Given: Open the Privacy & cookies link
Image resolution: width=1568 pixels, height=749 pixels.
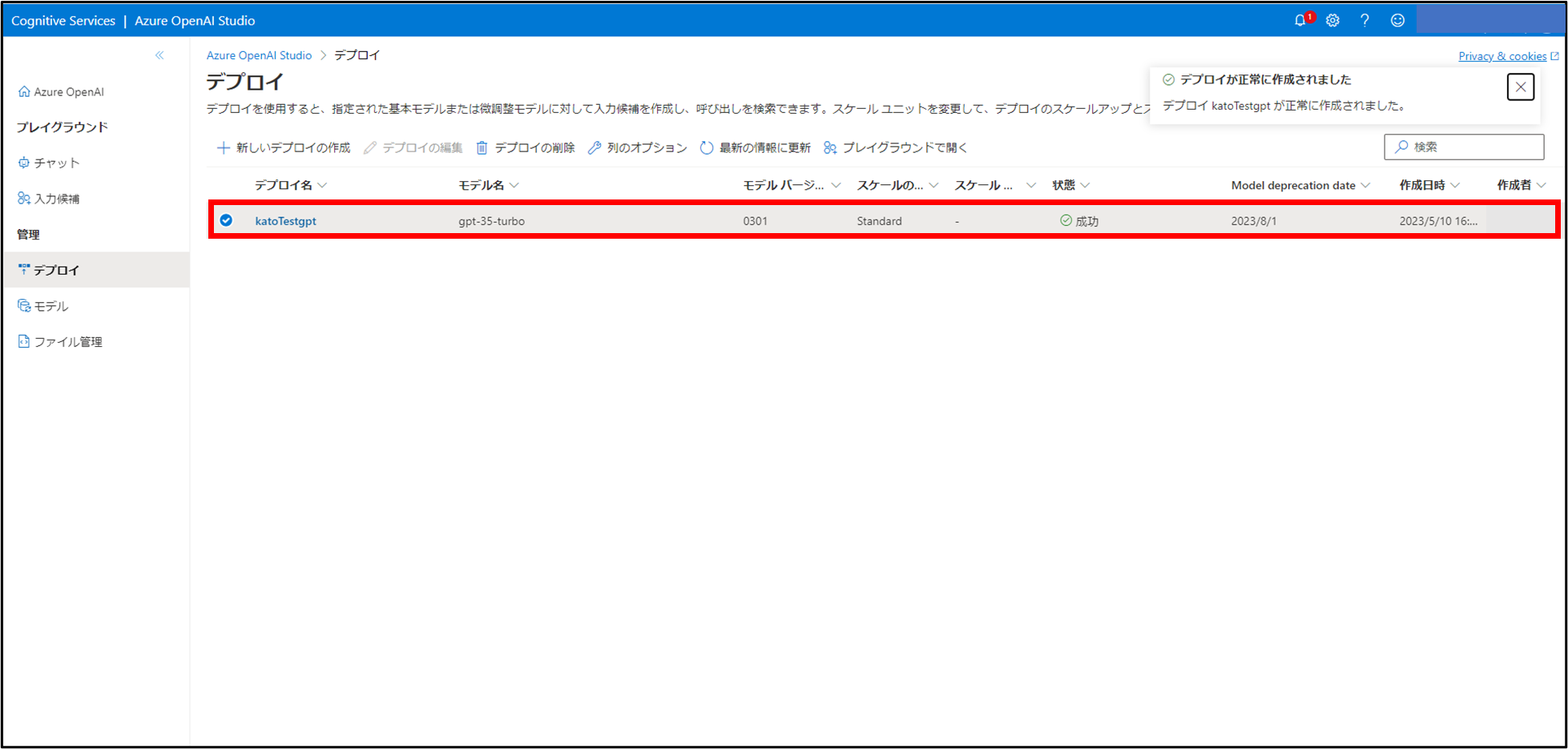Looking at the screenshot, I should coord(1502,56).
